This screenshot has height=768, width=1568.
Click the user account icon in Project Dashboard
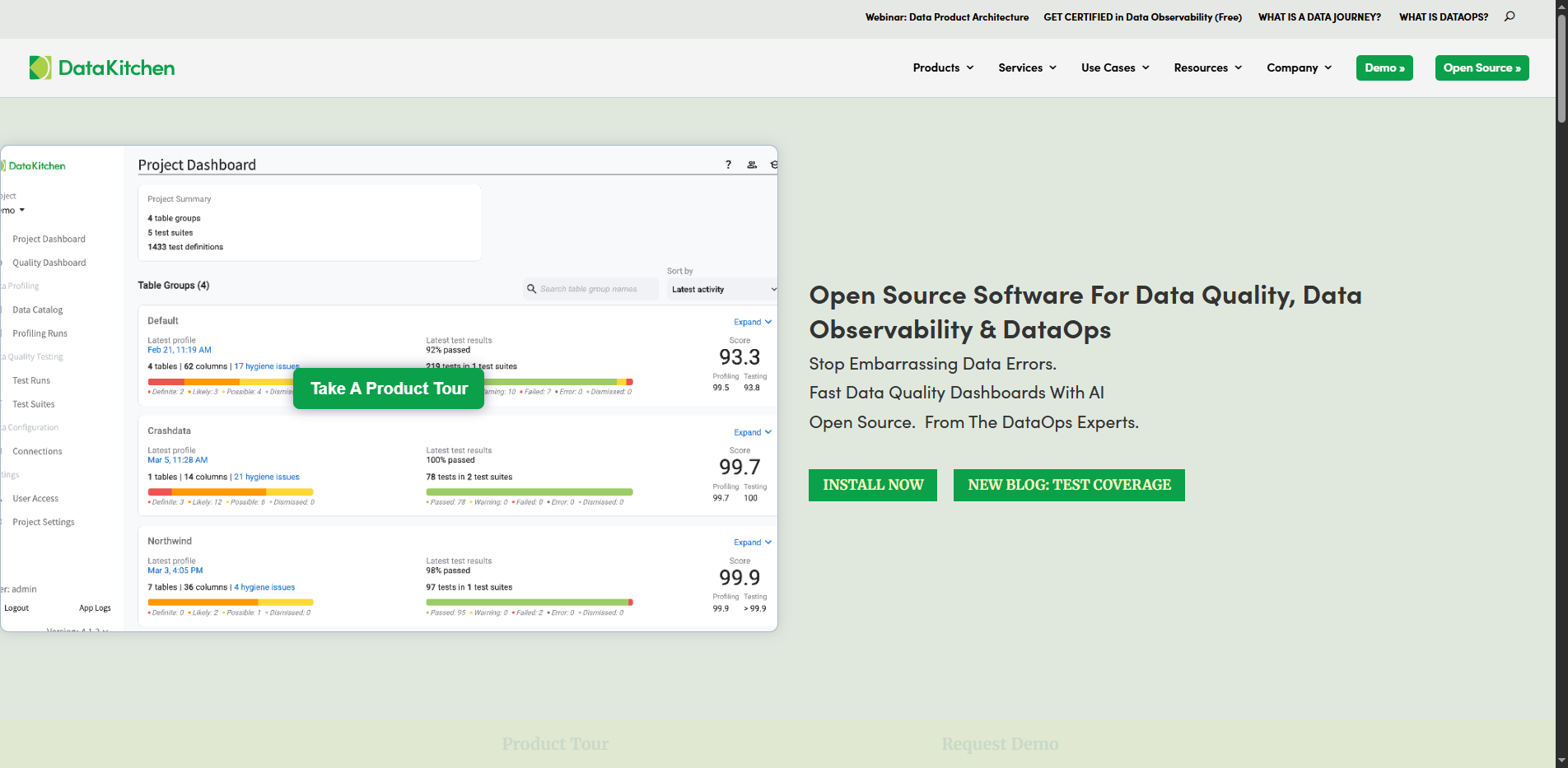[752, 165]
